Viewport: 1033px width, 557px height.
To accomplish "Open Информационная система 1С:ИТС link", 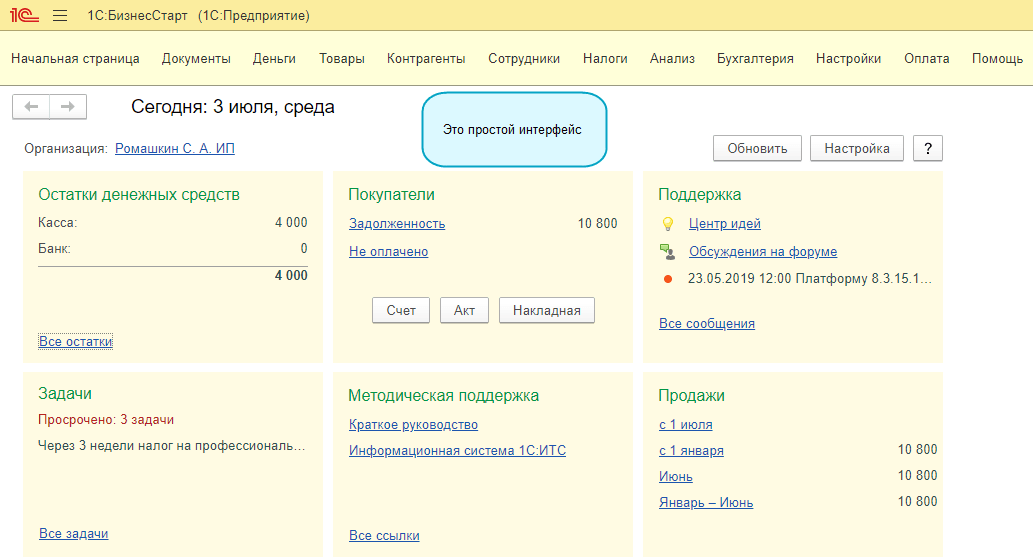I will pos(457,450).
